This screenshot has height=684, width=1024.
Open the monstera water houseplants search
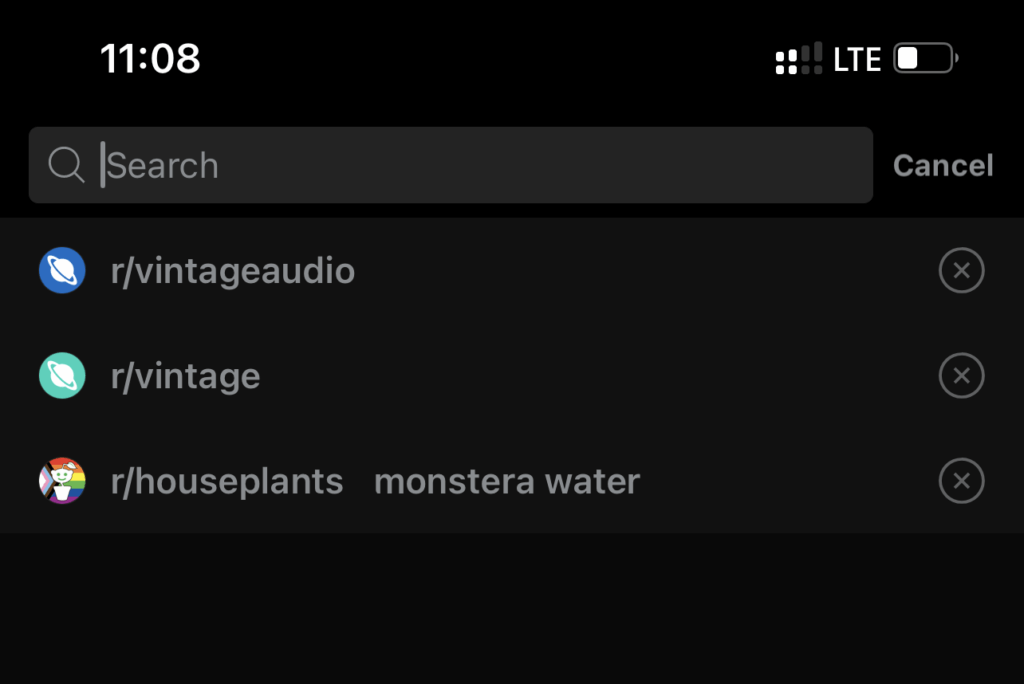[x=506, y=481]
